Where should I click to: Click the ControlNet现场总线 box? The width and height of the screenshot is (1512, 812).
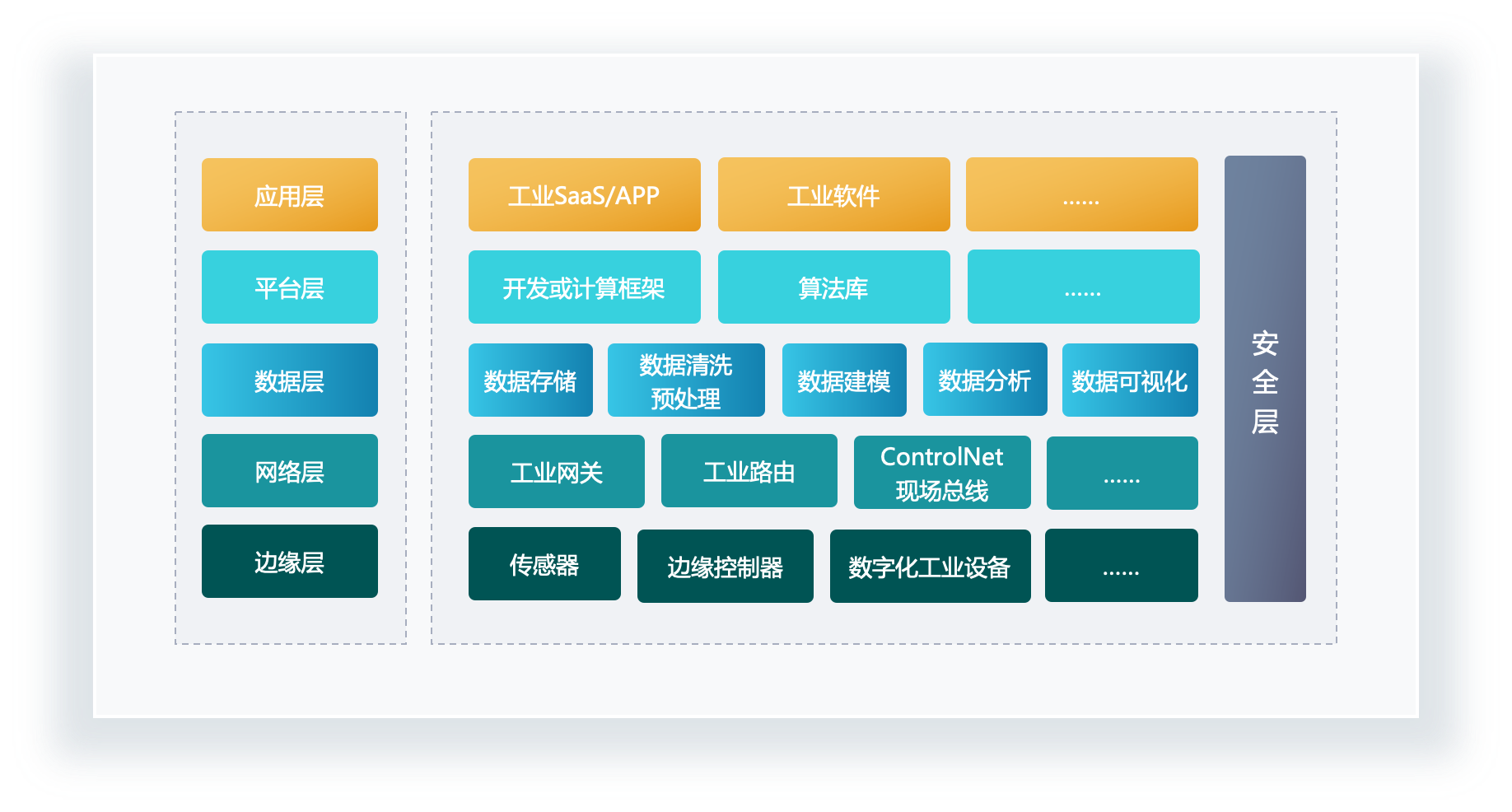pyautogui.click(x=942, y=473)
